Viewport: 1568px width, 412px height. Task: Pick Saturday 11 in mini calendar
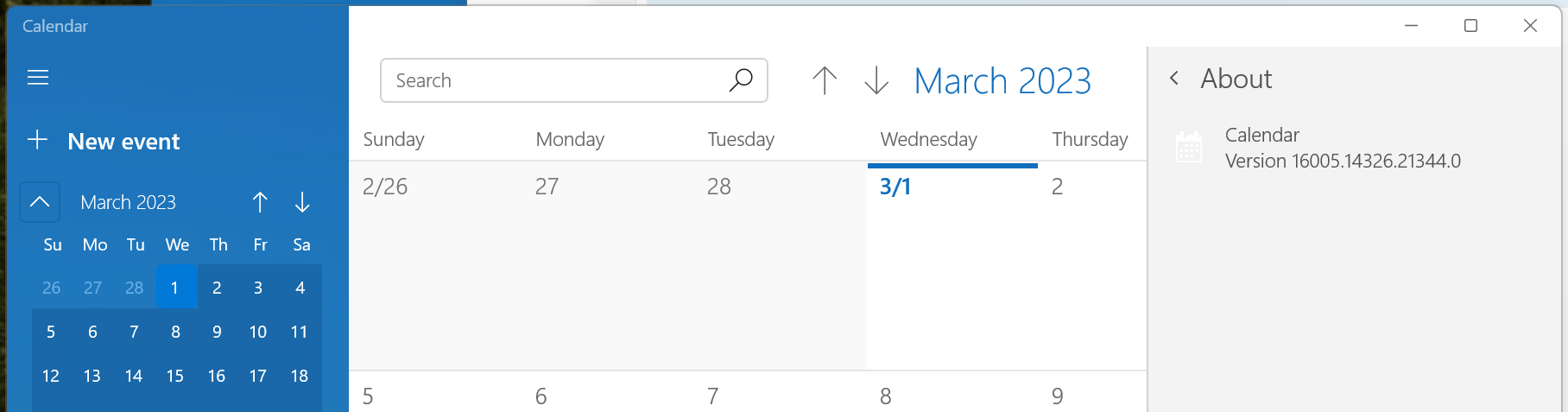(300, 332)
